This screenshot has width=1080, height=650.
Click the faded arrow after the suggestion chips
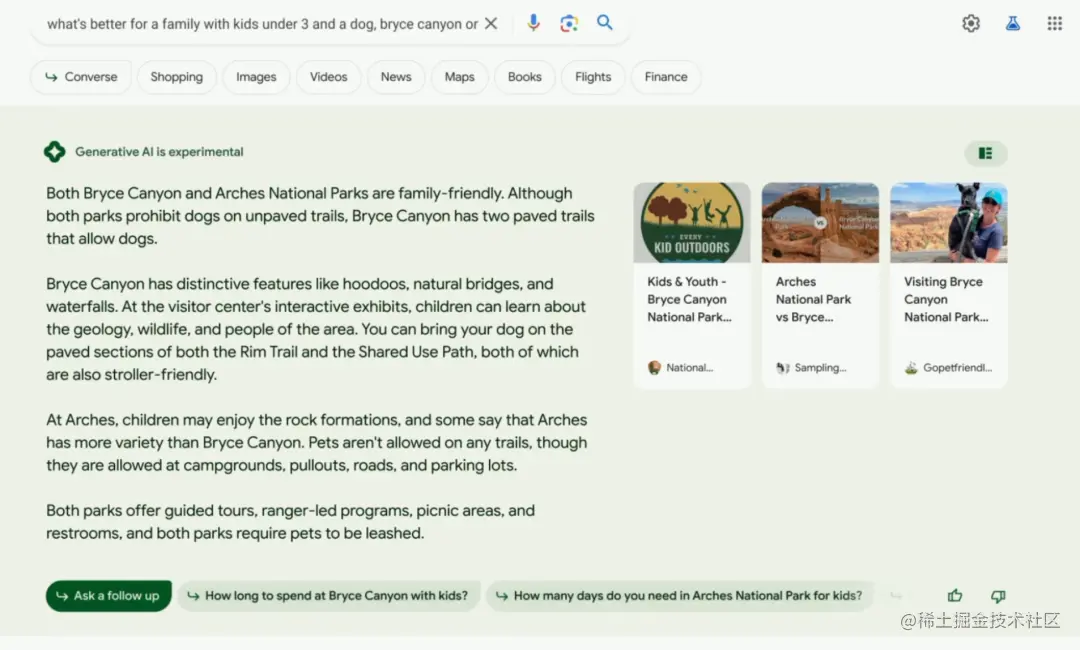tap(895, 596)
